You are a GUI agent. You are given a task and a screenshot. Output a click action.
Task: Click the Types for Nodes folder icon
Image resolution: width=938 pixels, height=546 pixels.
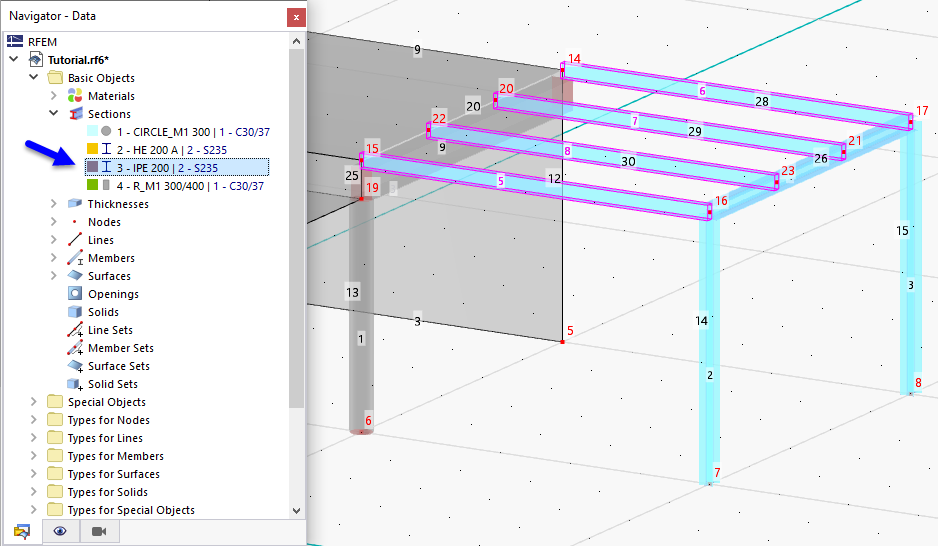(x=55, y=419)
